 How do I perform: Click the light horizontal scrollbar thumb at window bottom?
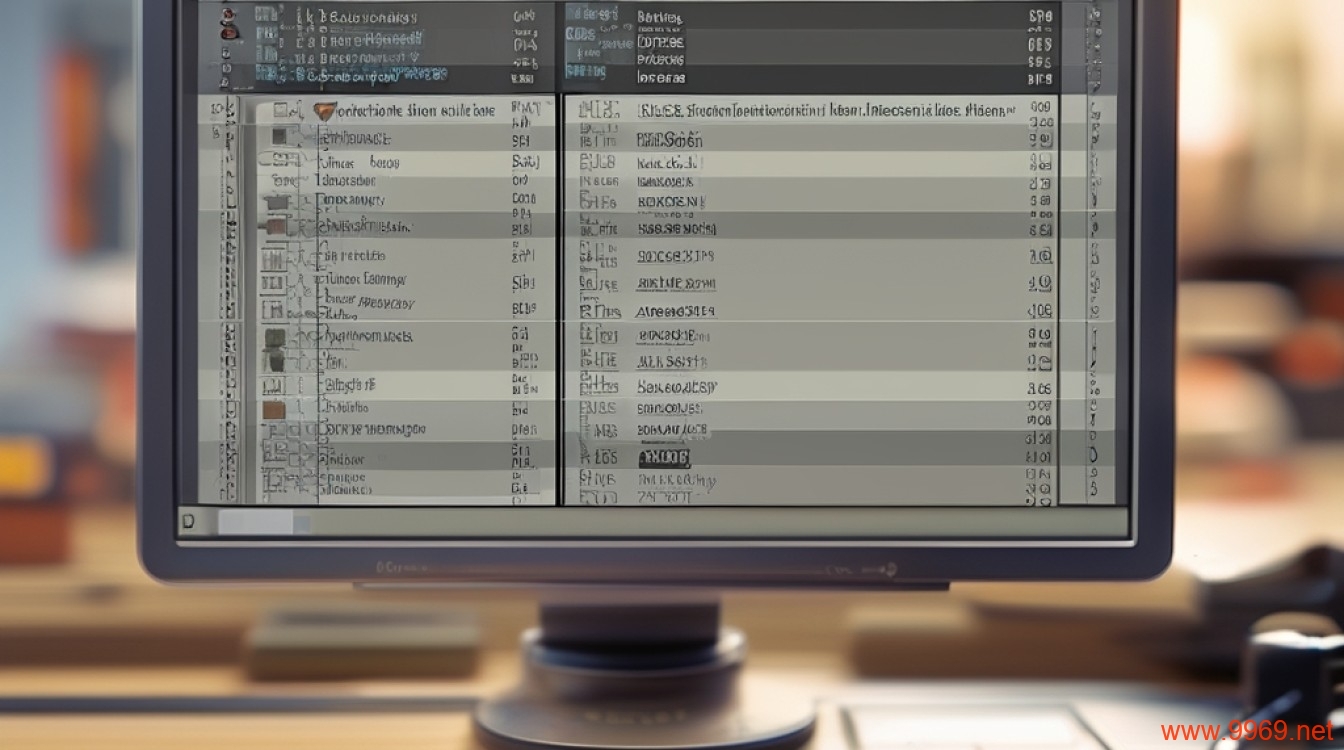click(x=256, y=522)
